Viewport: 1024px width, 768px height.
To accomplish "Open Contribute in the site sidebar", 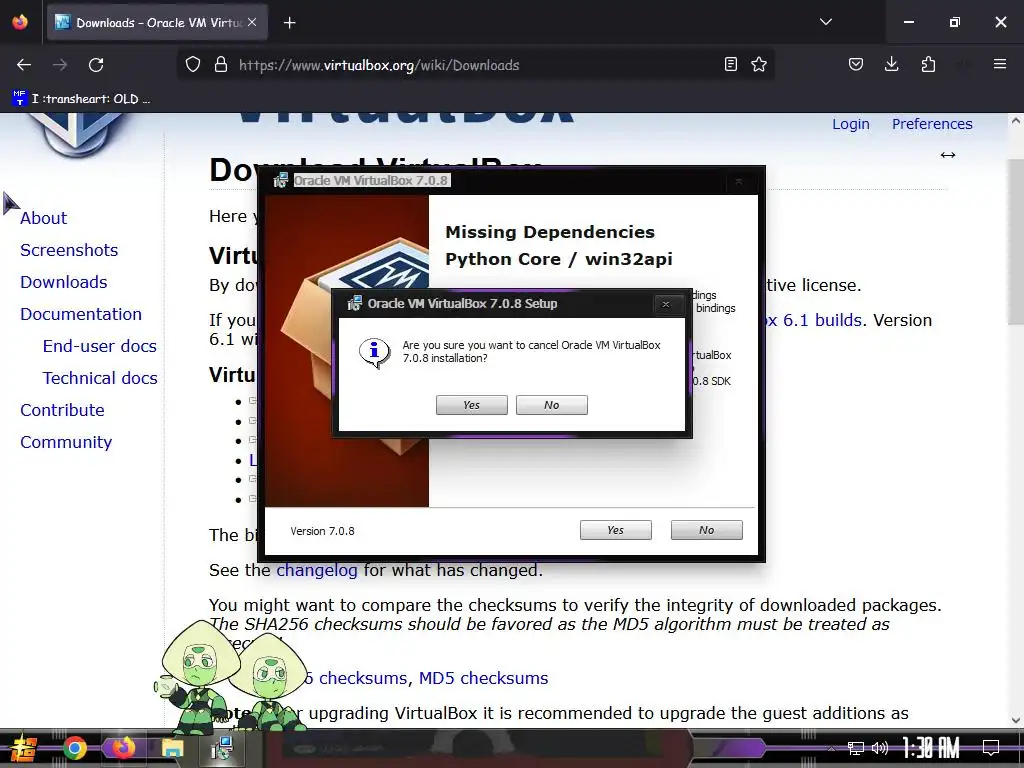I will (x=63, y=410).
